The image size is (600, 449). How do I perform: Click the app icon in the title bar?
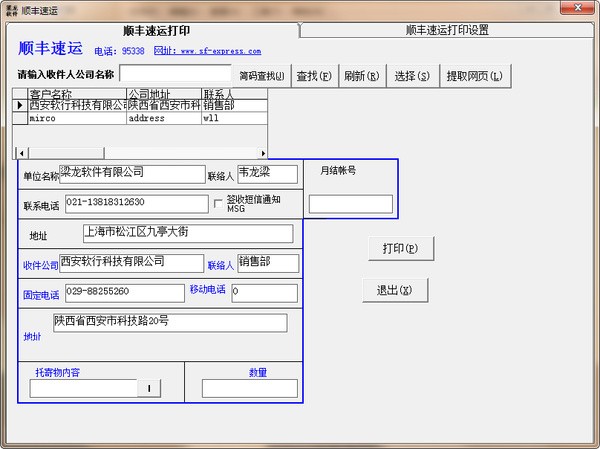[11, 10]
